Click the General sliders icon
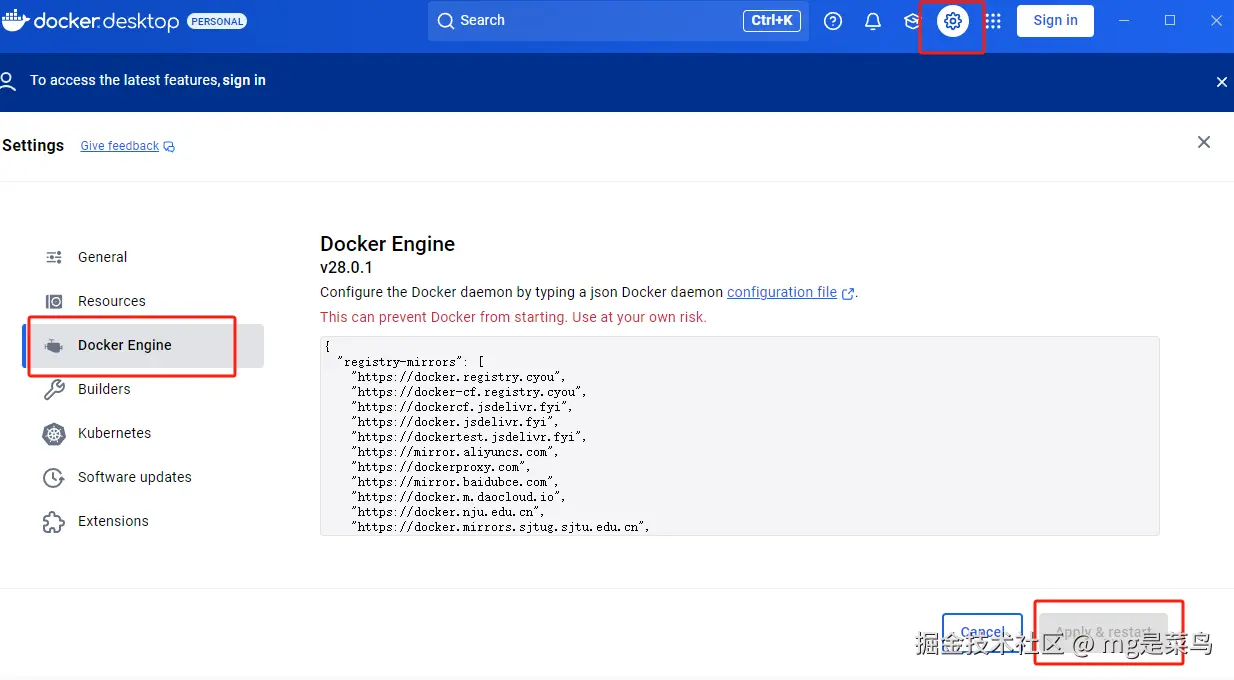Viewport: 1234px width, 680px height. tap(54, 257)
